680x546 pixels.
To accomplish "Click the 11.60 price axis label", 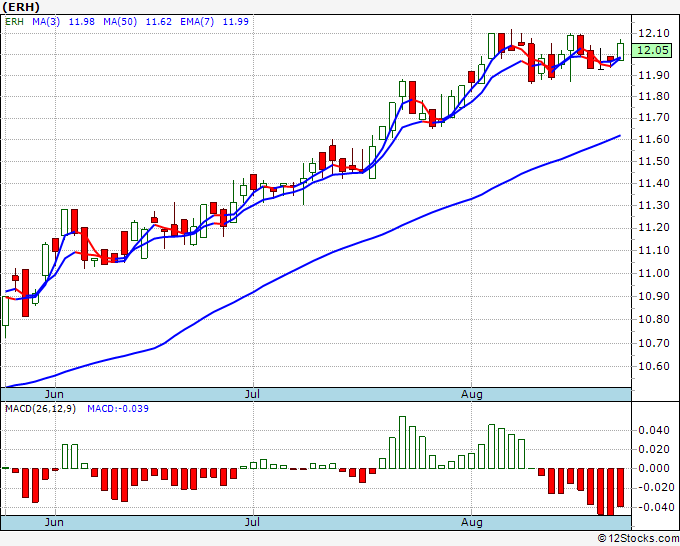I will tap(654, 139).
